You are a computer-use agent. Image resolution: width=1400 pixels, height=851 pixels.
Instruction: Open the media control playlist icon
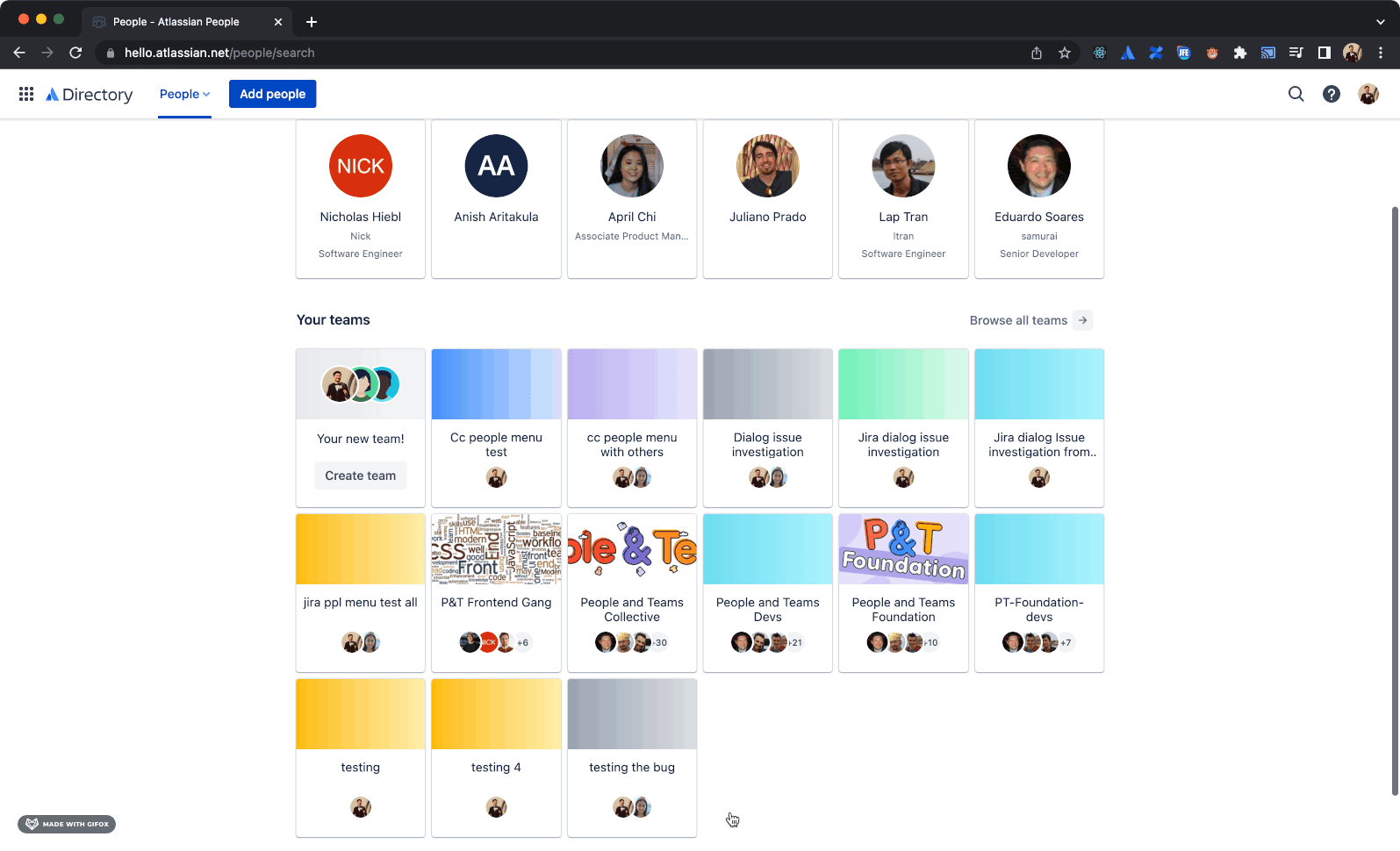(1296, 53)
